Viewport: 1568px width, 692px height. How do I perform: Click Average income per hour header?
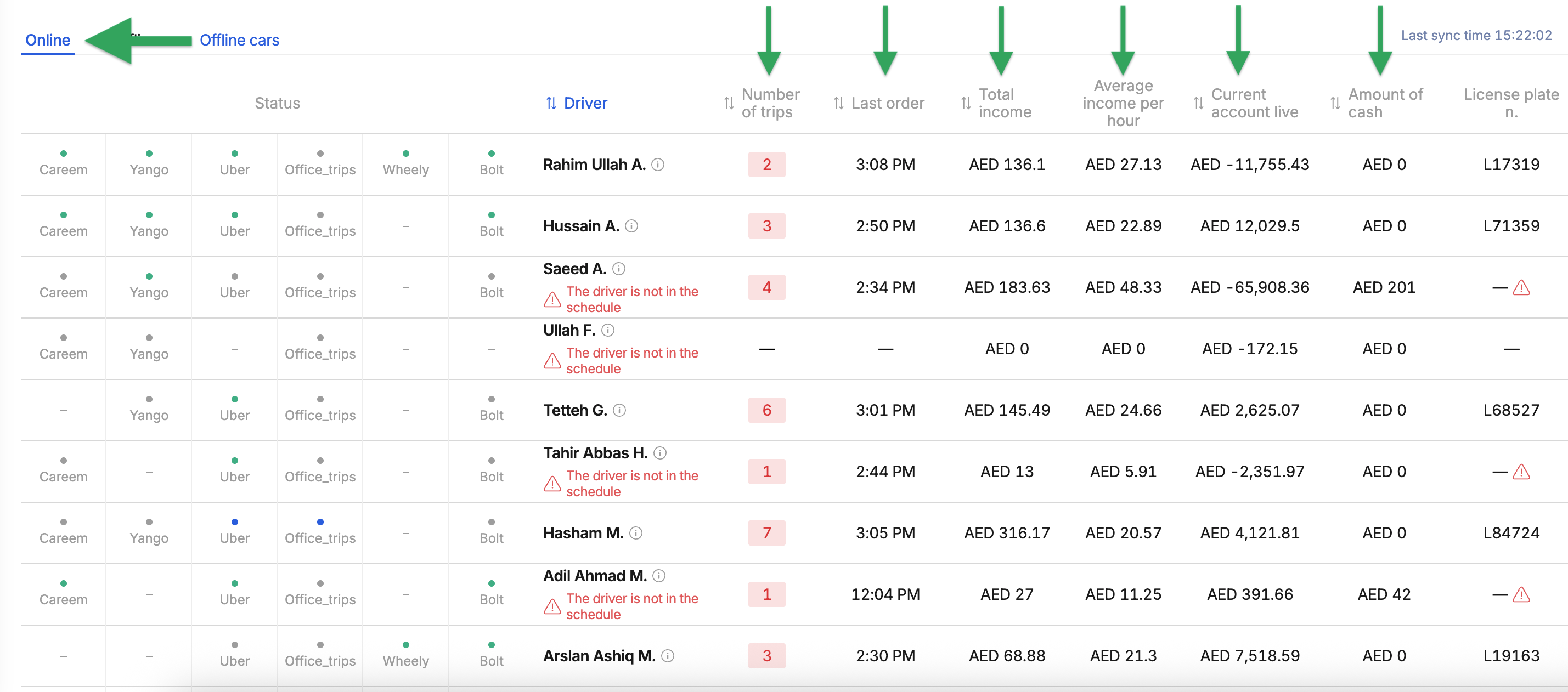click(x=1123, y=103)
